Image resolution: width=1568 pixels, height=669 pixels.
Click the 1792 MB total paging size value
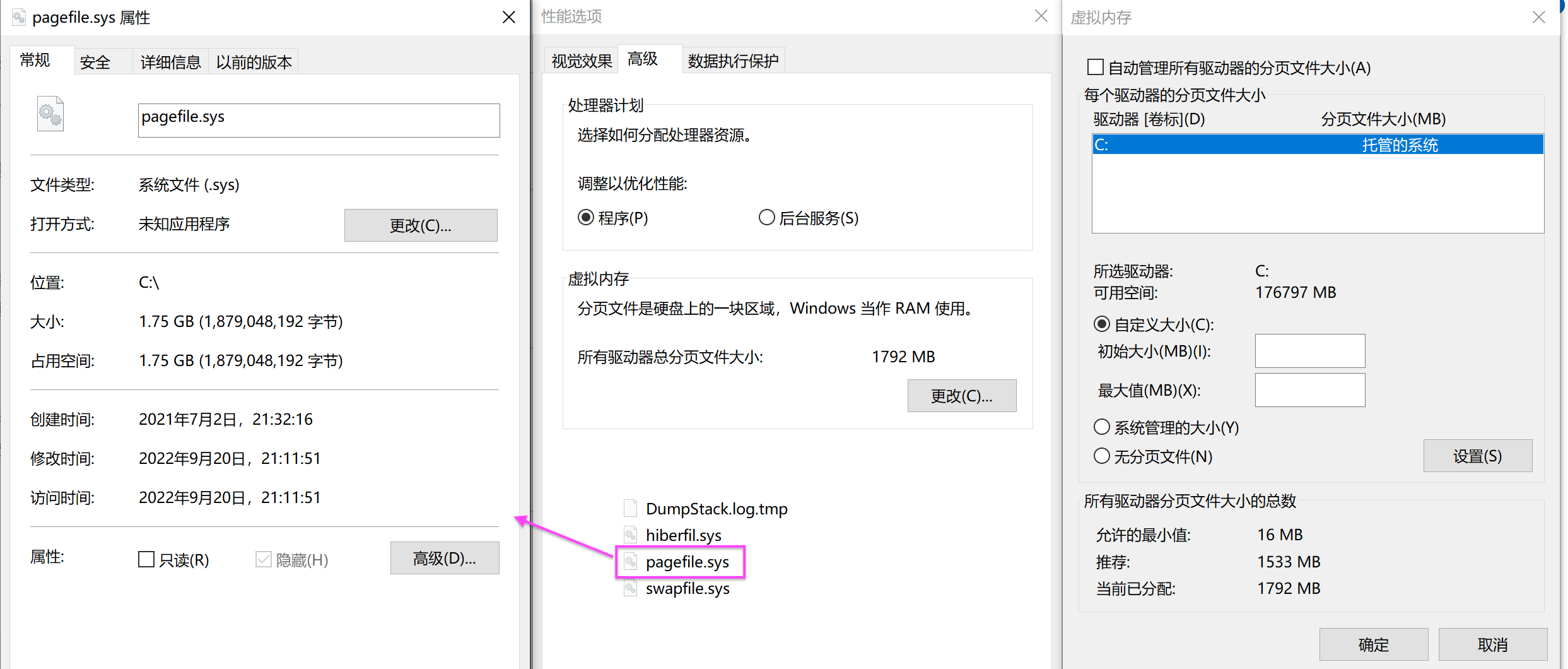tap(903, 357)
